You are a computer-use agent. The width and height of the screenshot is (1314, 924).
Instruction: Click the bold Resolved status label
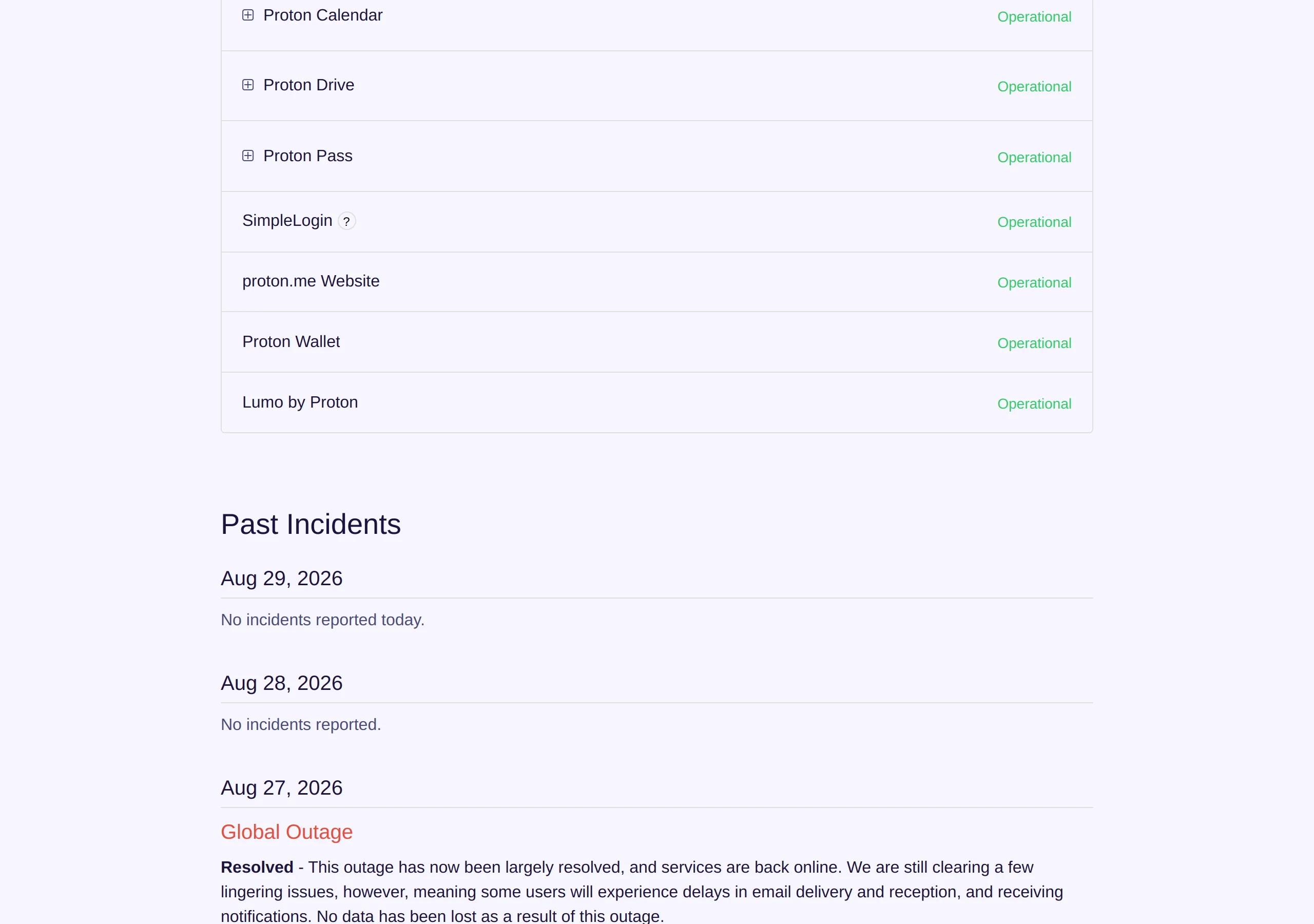click(x=257, y=868)
